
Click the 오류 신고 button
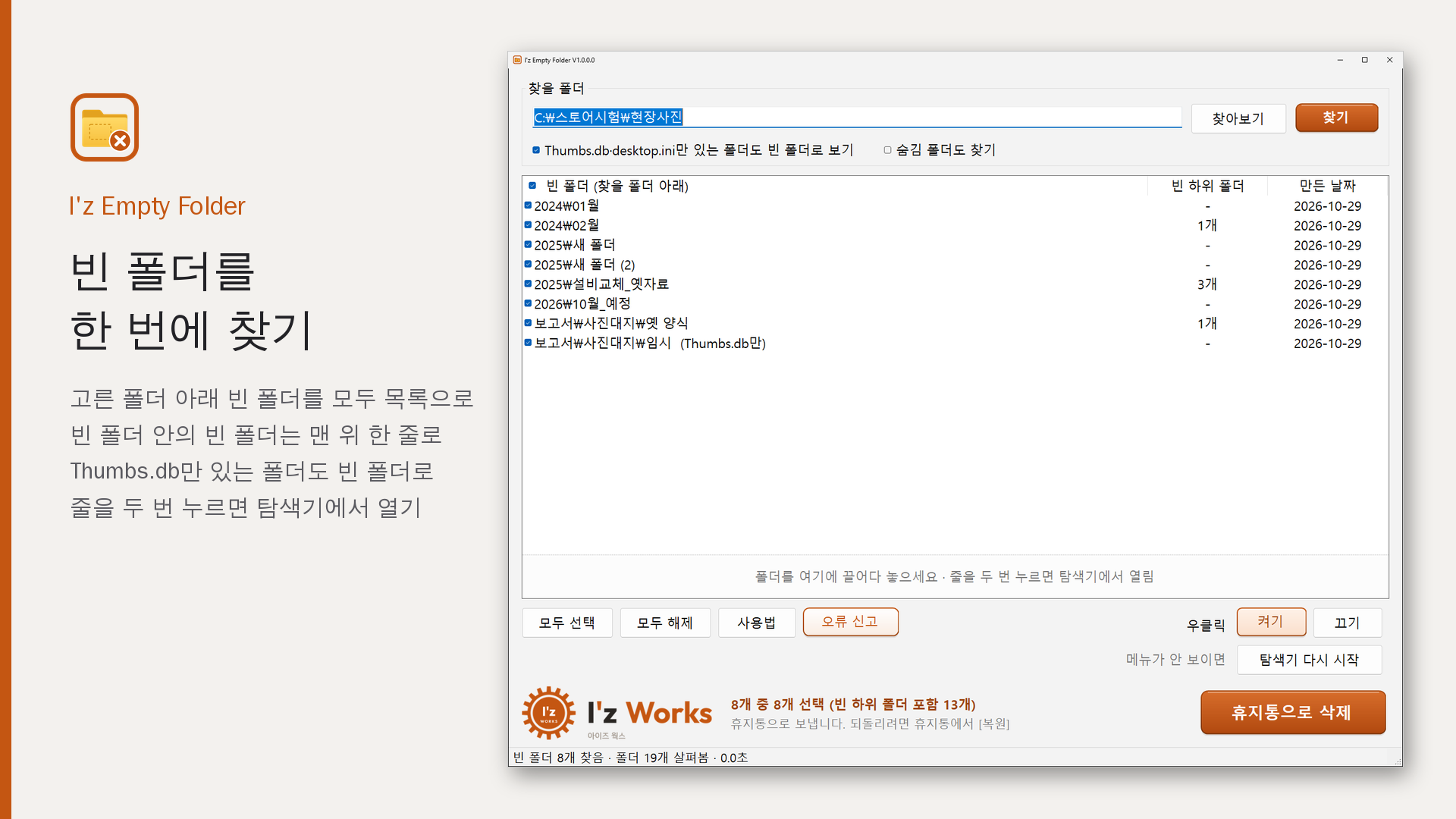850,622
